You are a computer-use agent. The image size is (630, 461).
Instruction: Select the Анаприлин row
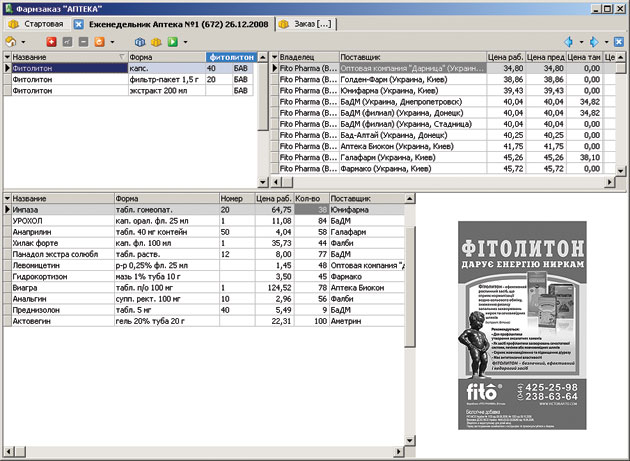click(204, 232)
